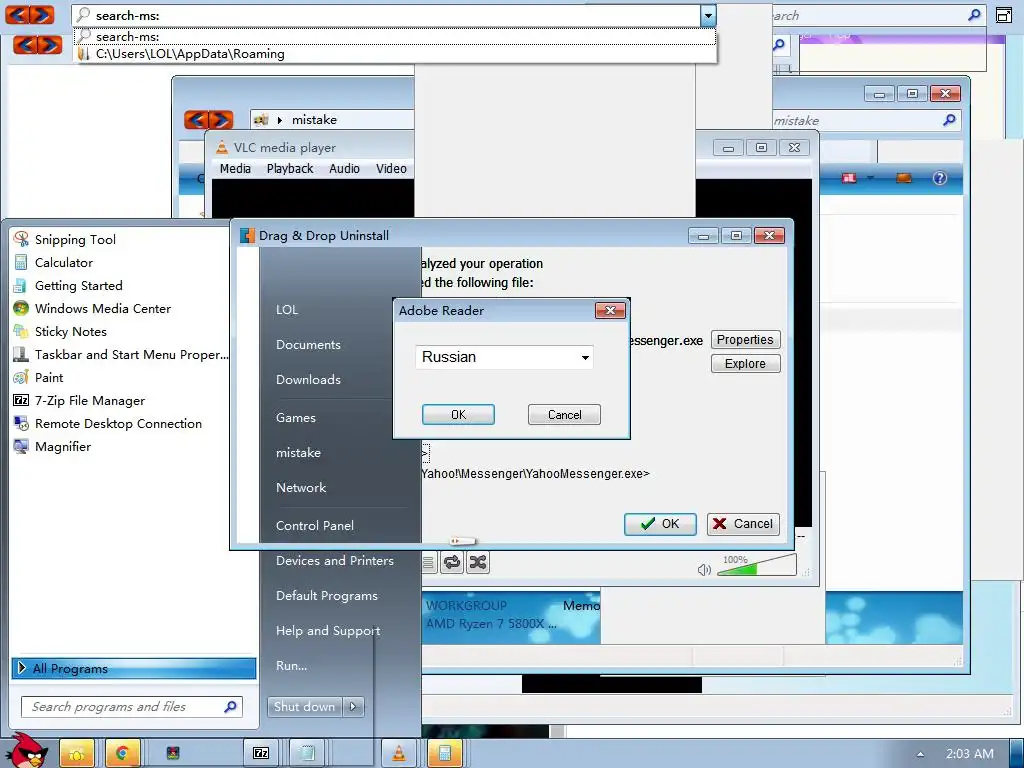Viewport: 1024px width, 768px height.
Task: Launch Magnifier from Start menu
Action: (63, 447)
